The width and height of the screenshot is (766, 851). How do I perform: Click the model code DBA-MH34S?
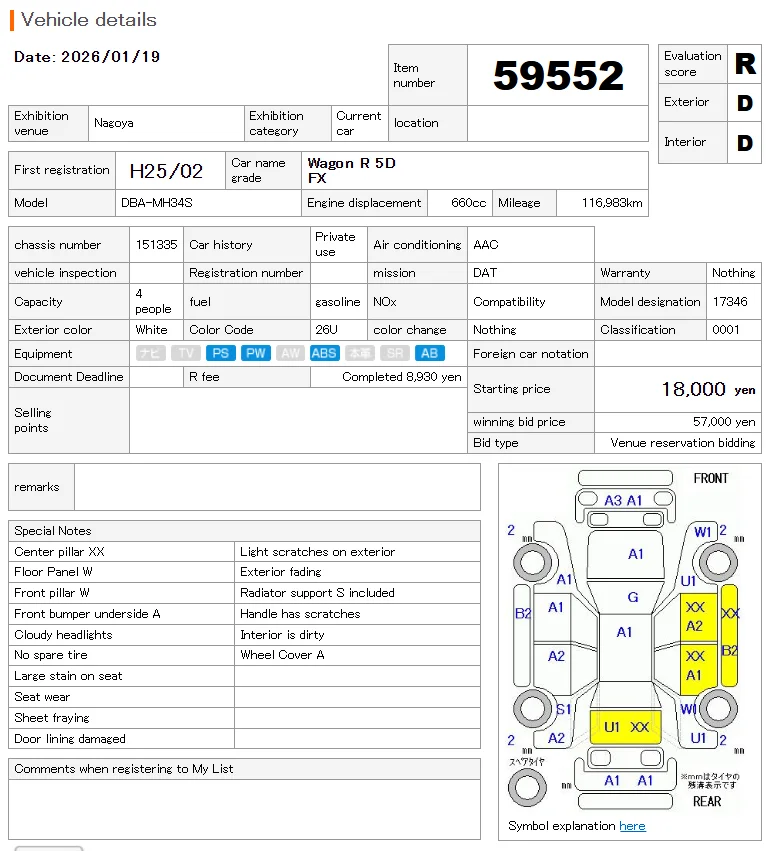pyautogui.click(x=156, y=202)
